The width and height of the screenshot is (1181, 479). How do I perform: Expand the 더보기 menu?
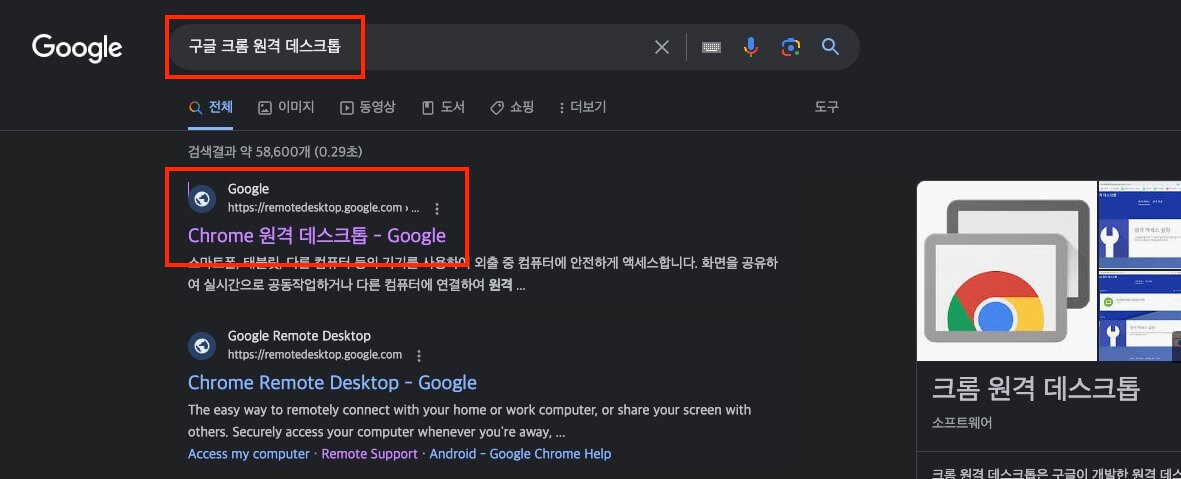pos(582,108)
